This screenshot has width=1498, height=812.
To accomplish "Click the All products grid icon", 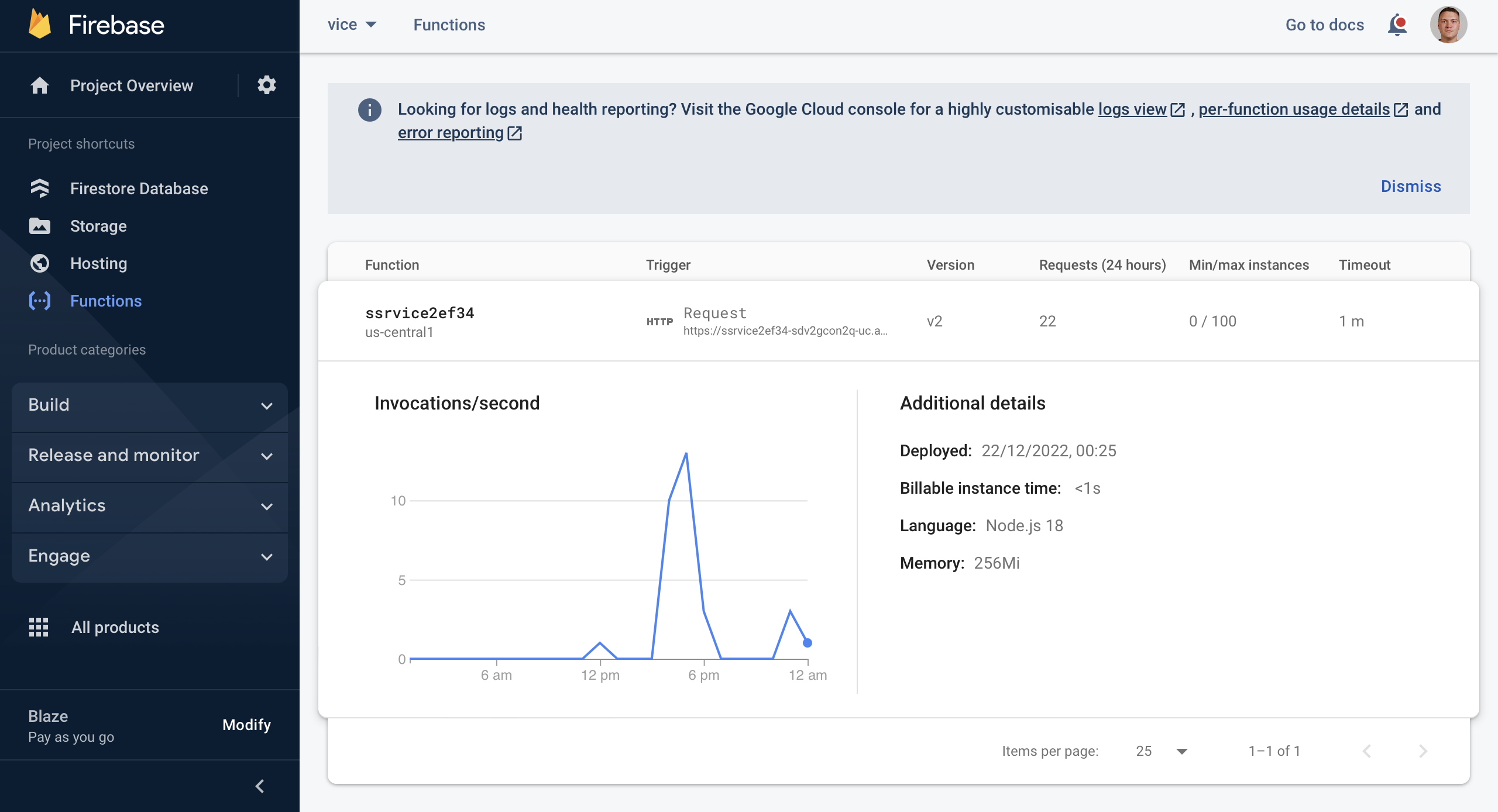I will (39, 627).
